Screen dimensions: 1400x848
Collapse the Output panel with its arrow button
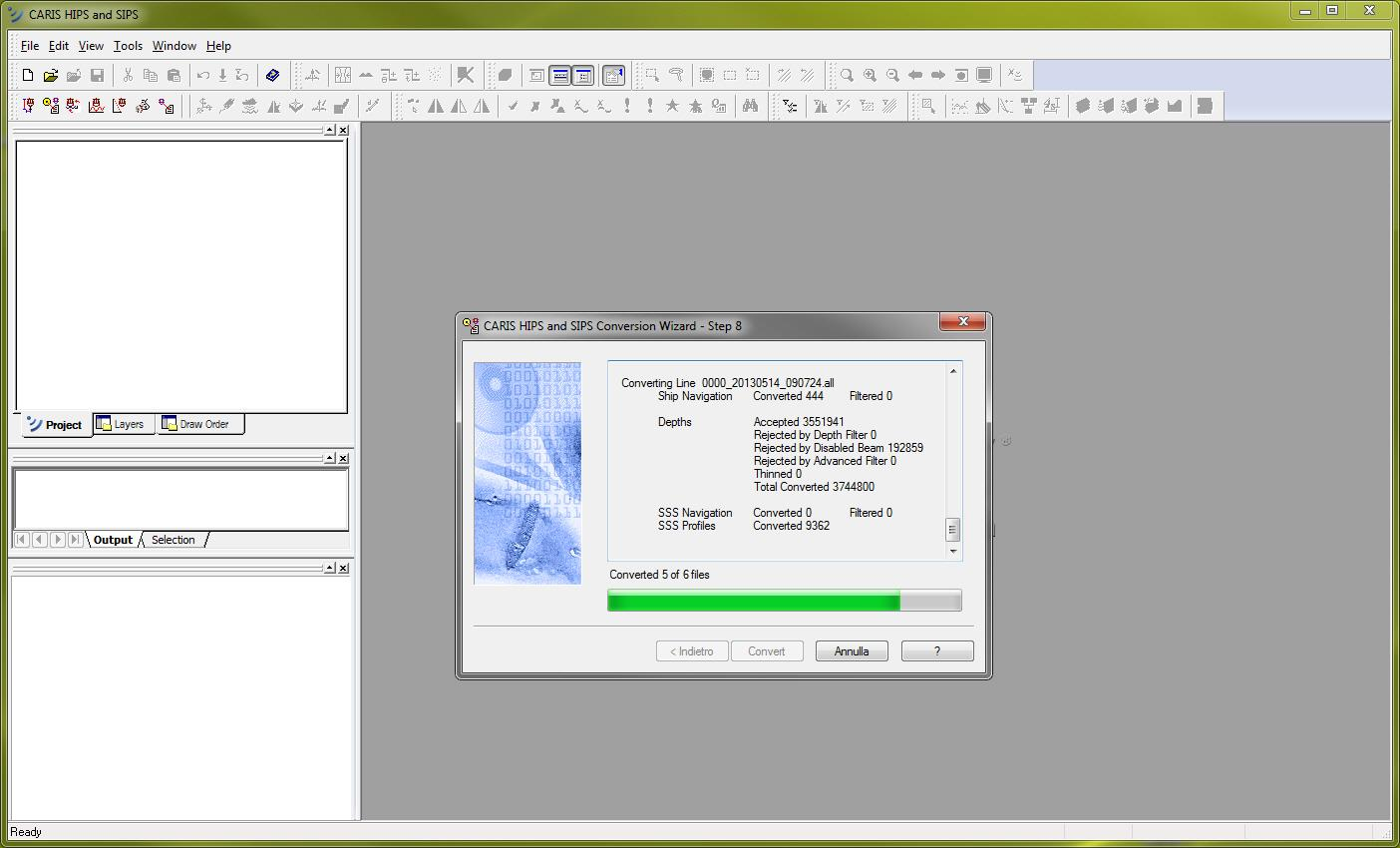pos(329,458)
